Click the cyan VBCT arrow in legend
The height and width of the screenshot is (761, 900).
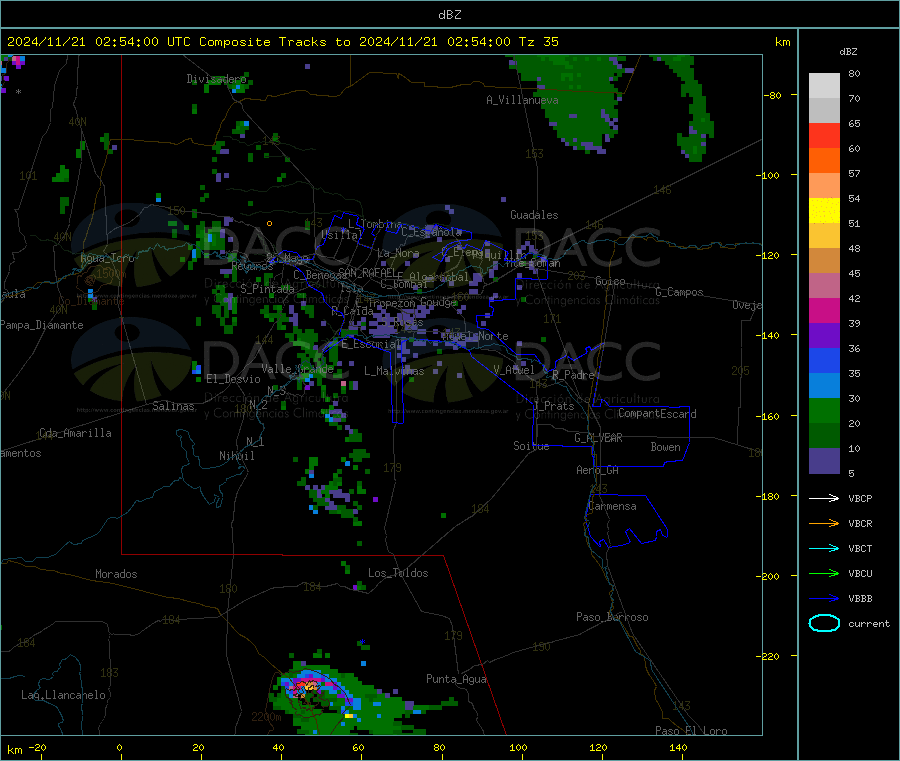[824, 548]
